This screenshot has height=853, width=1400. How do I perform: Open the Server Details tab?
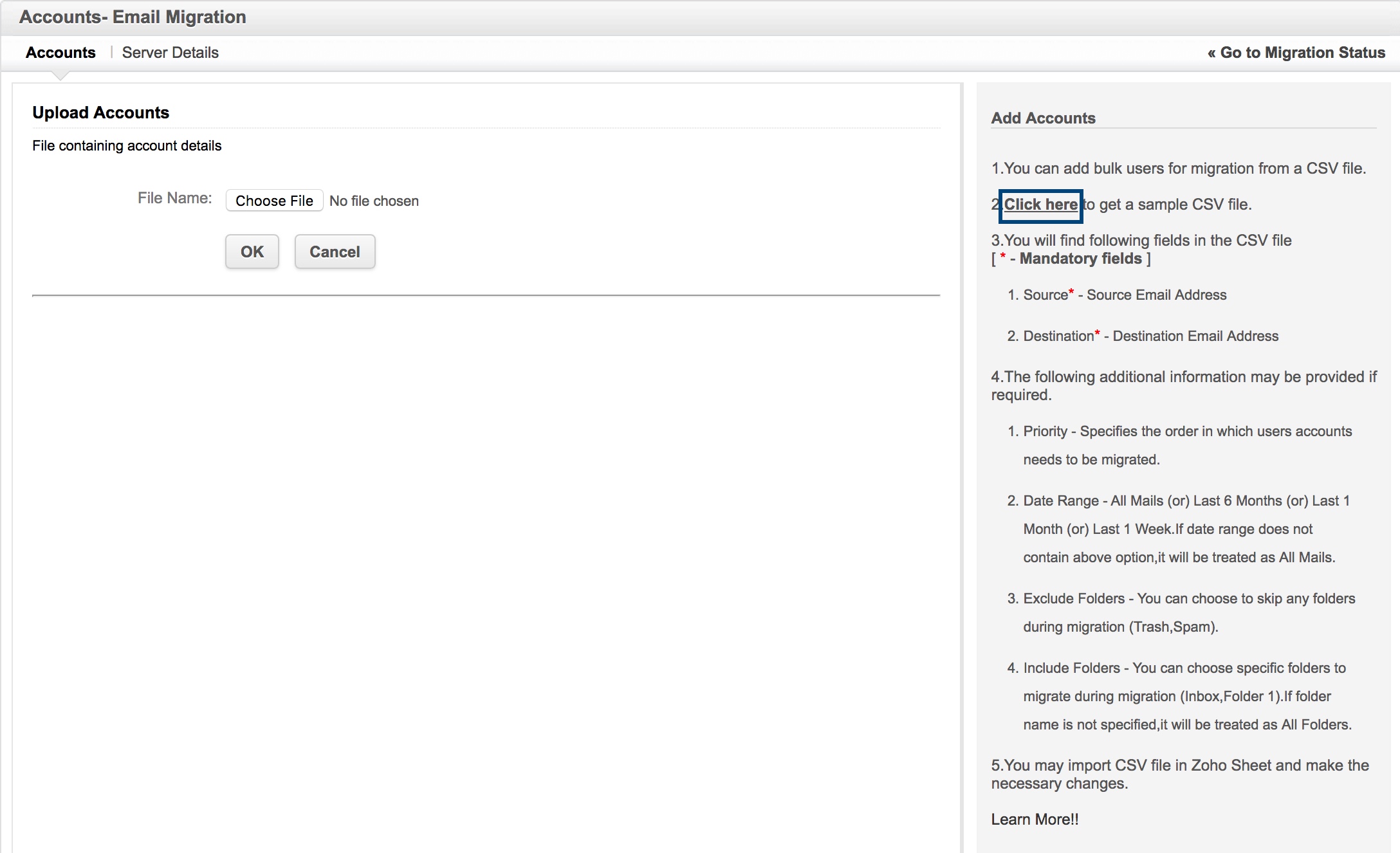pyautogui.click(x=170, y=53)
